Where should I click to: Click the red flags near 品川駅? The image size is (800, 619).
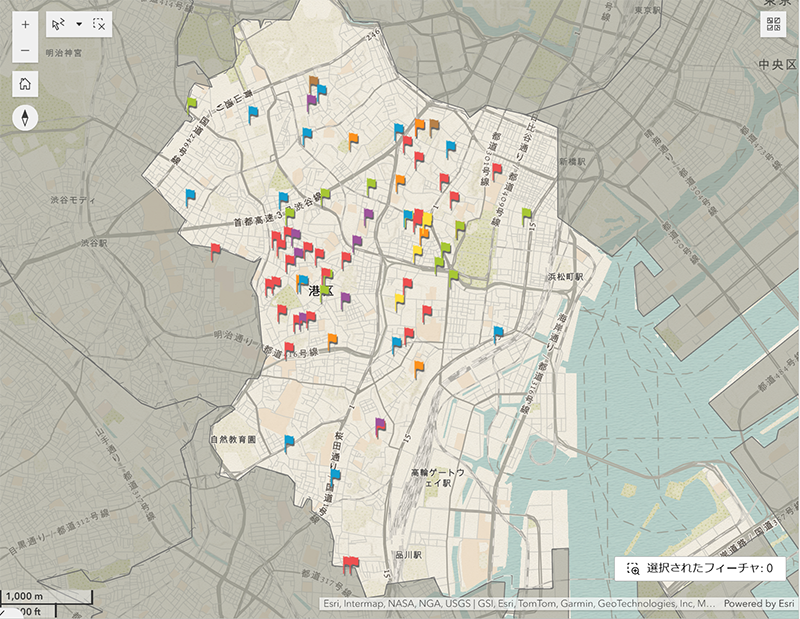coord(349,564)
